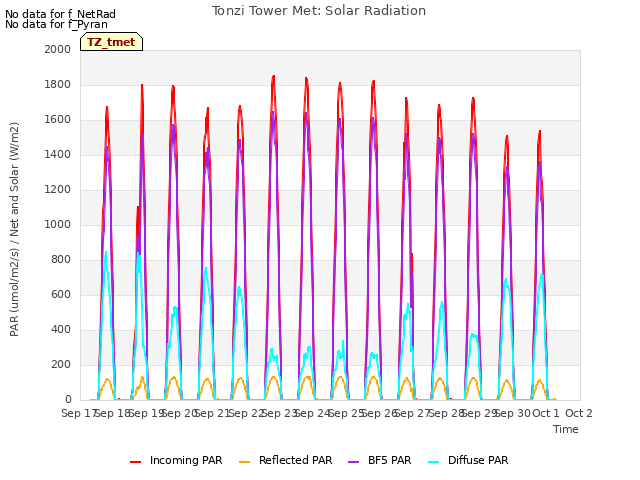Image resolution: width=640 pixels, height=480 pixels.
Task: Select the Incoming PAR legend entry
Action: coord(176,460)
